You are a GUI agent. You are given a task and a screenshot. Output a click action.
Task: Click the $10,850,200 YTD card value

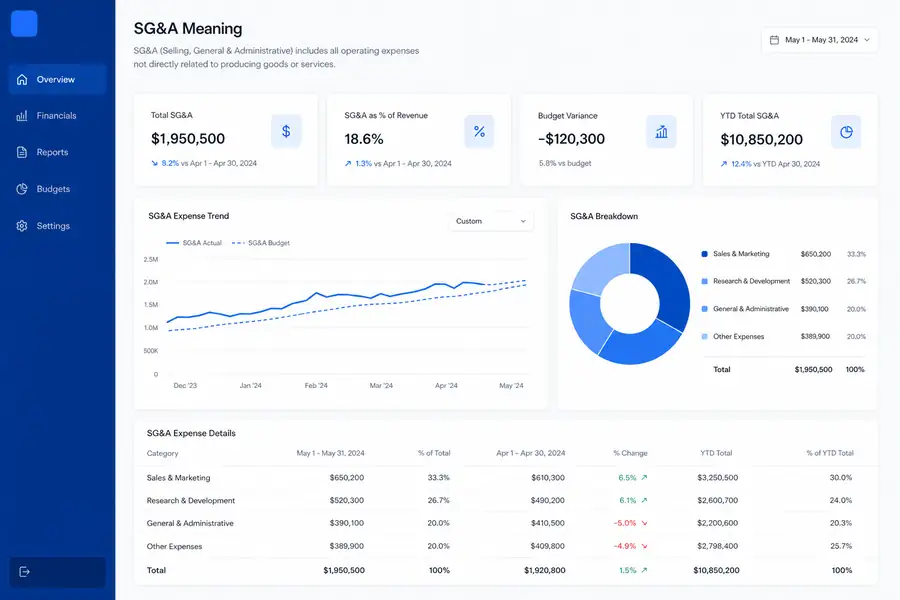click(x=762, y=140)
